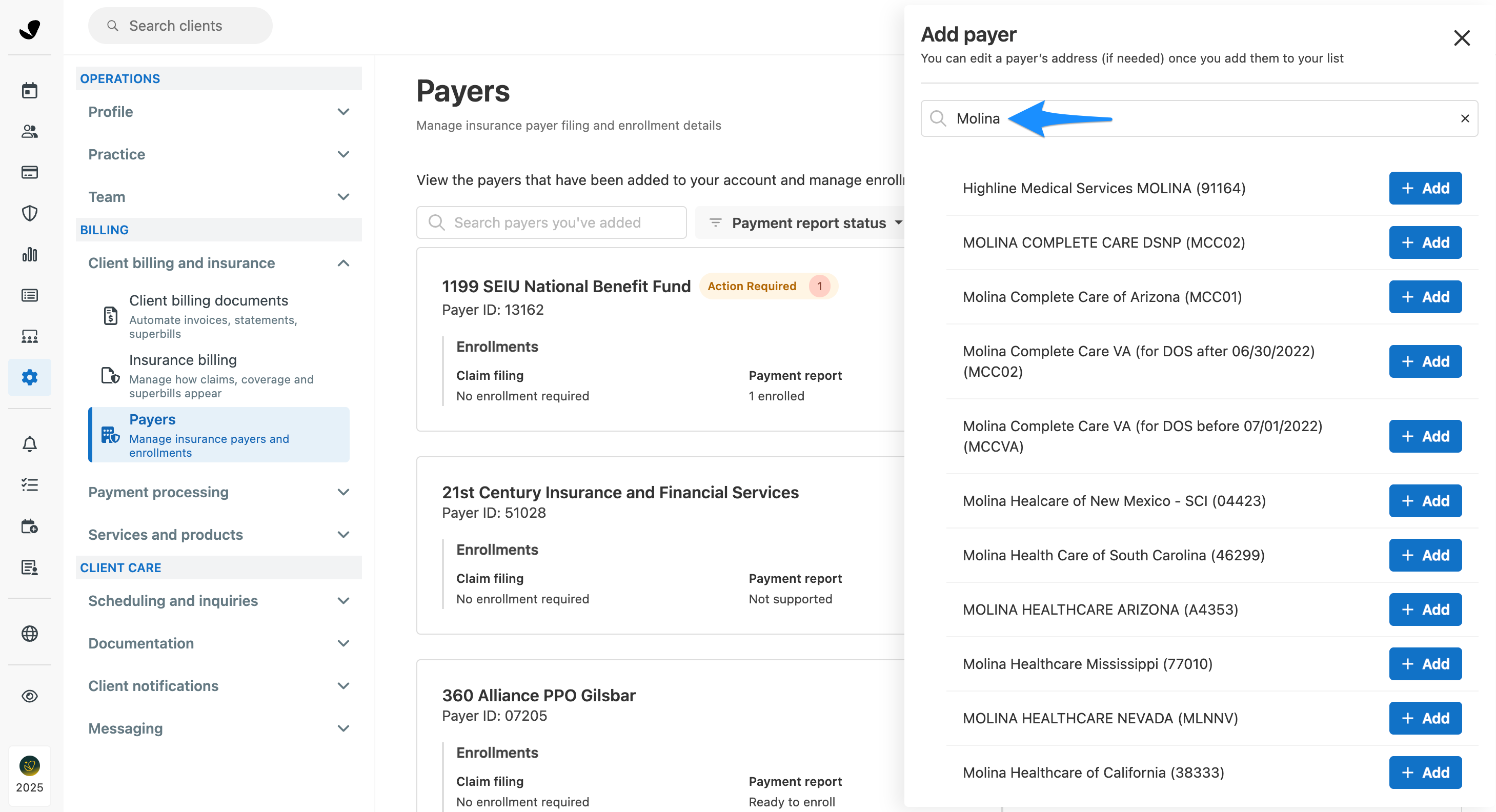
Task: Click the Payers building icon
Action: pos(110,435)
